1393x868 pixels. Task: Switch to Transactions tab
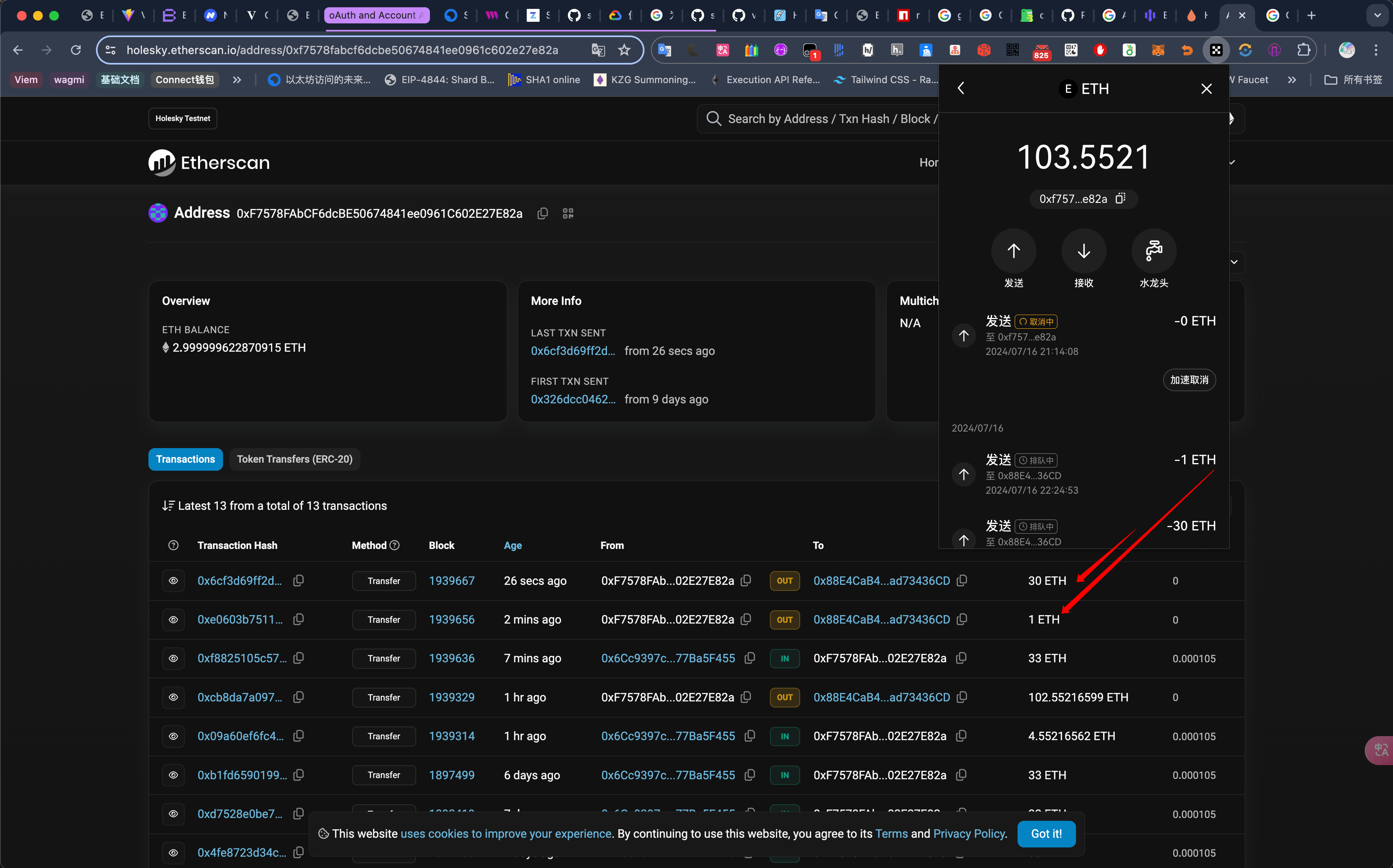(186, 459)
